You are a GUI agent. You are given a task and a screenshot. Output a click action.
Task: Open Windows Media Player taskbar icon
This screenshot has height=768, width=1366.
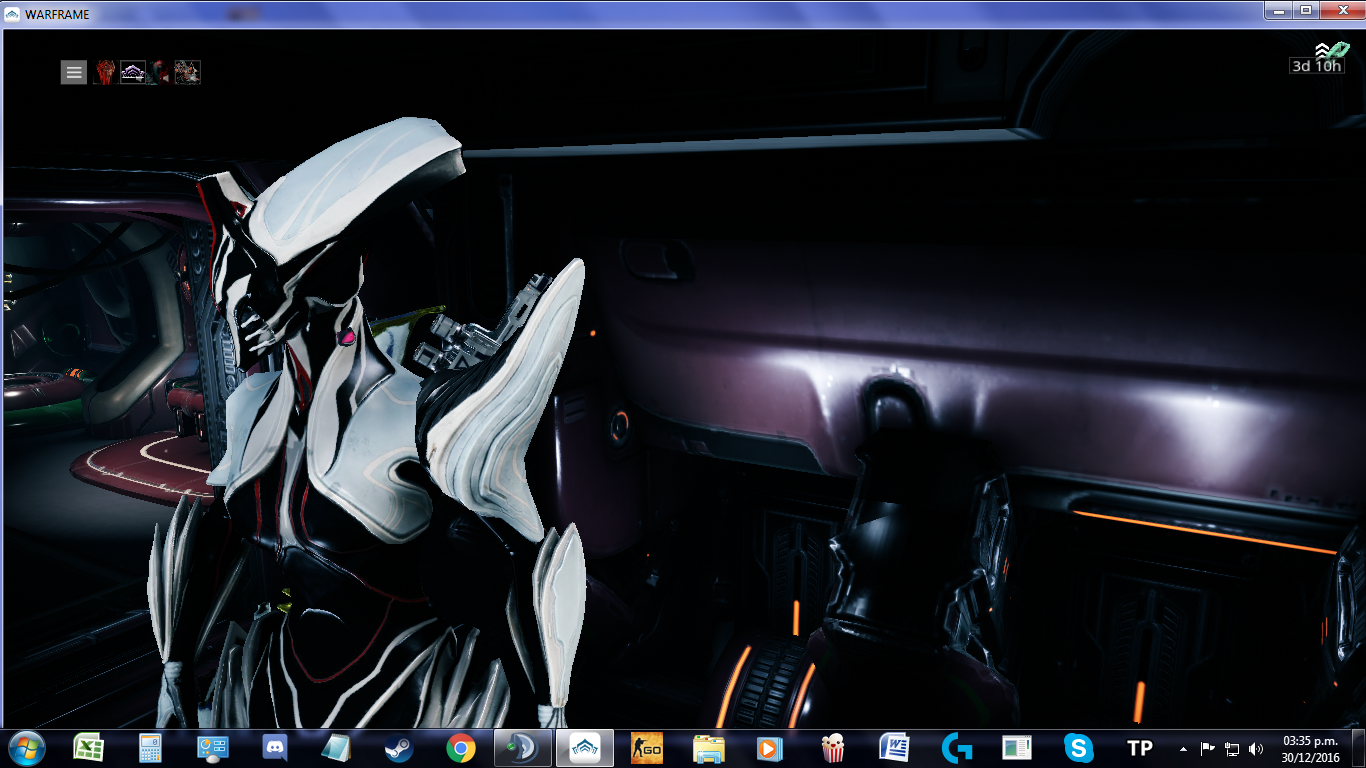click(x=770, y=748)
